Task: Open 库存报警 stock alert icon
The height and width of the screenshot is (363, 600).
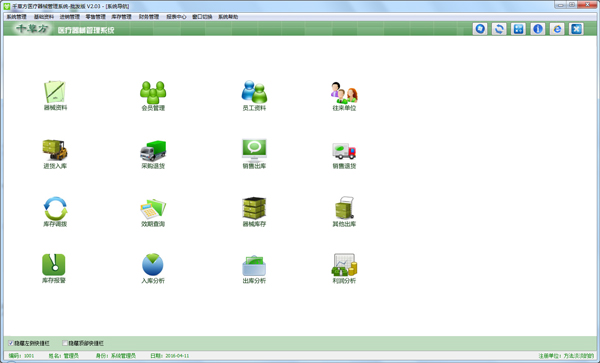Action: 54,265
